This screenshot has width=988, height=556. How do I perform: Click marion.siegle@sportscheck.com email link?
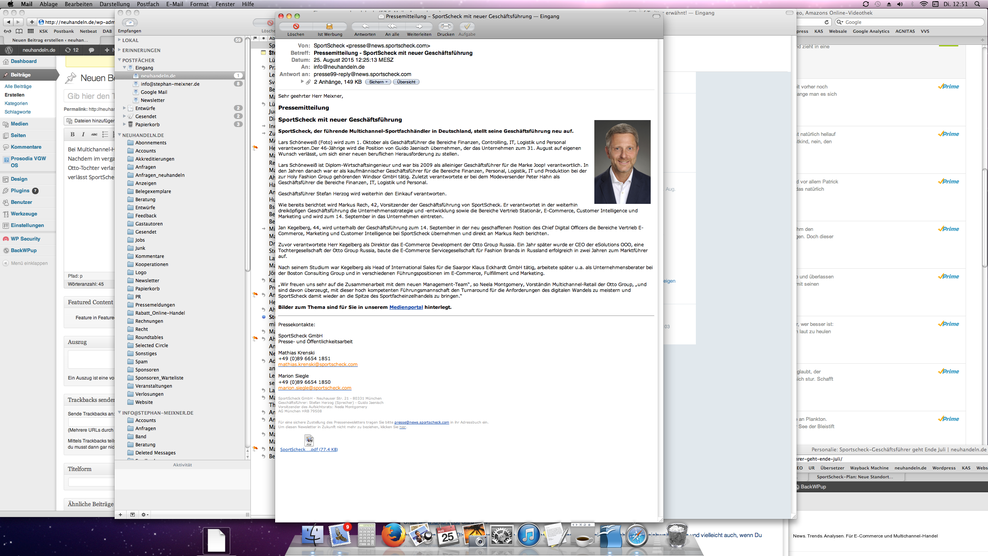(x=314, y=388)
